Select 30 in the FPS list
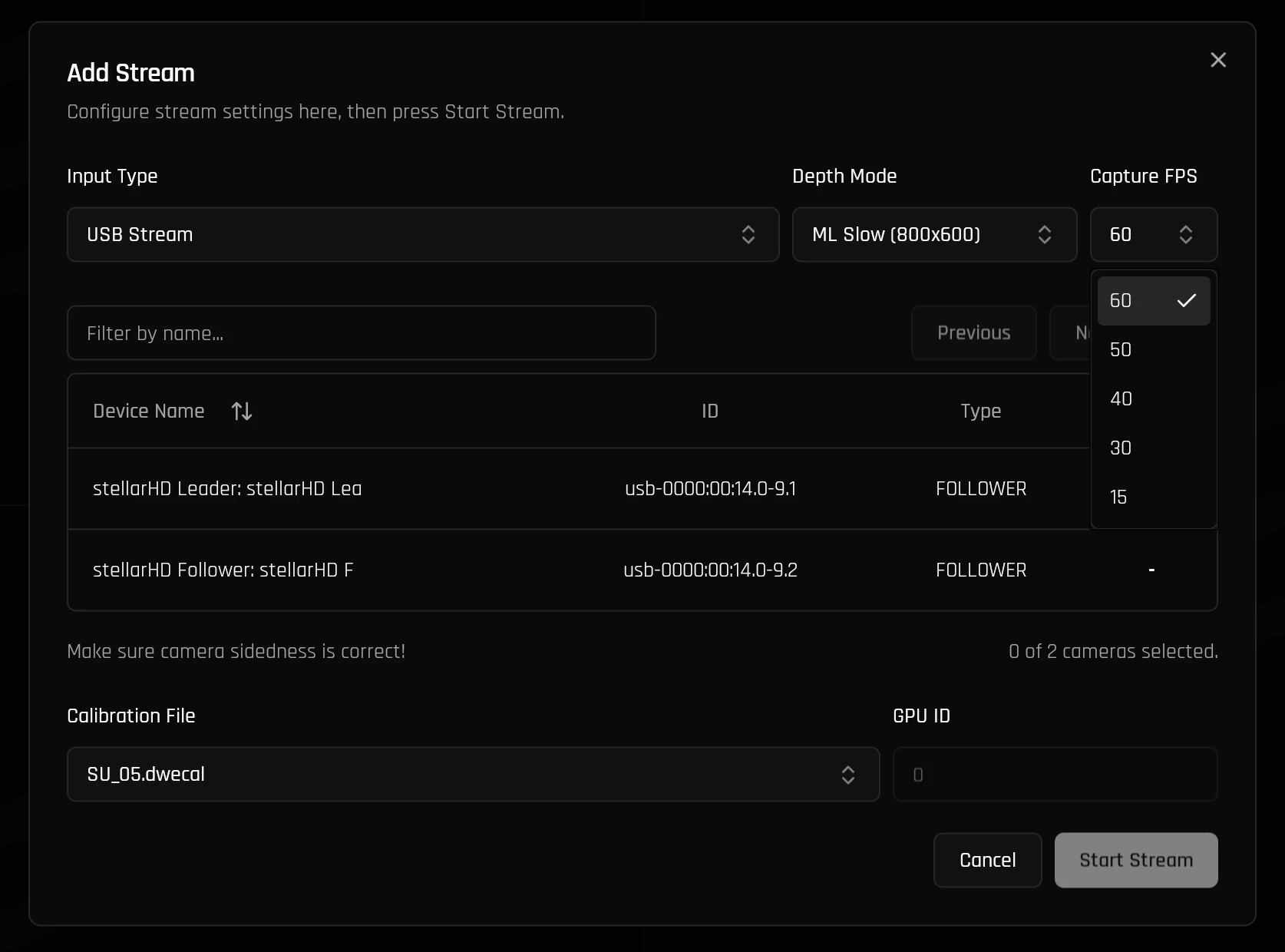Image resolution: width=1285 pixels, height=952 pixels. [1121, 448]
